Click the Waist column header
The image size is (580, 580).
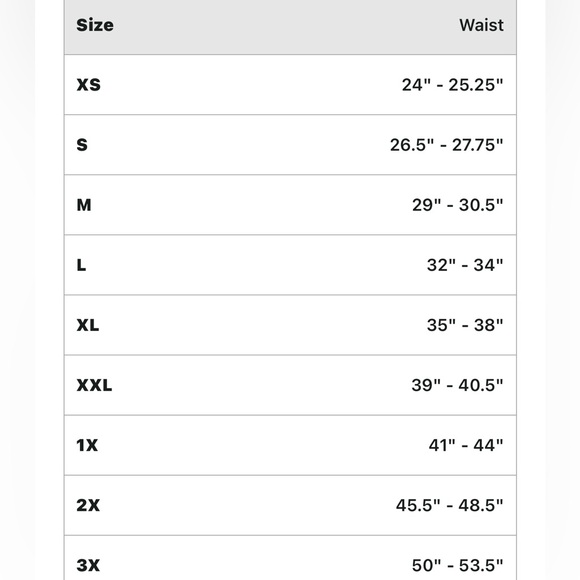481,25
